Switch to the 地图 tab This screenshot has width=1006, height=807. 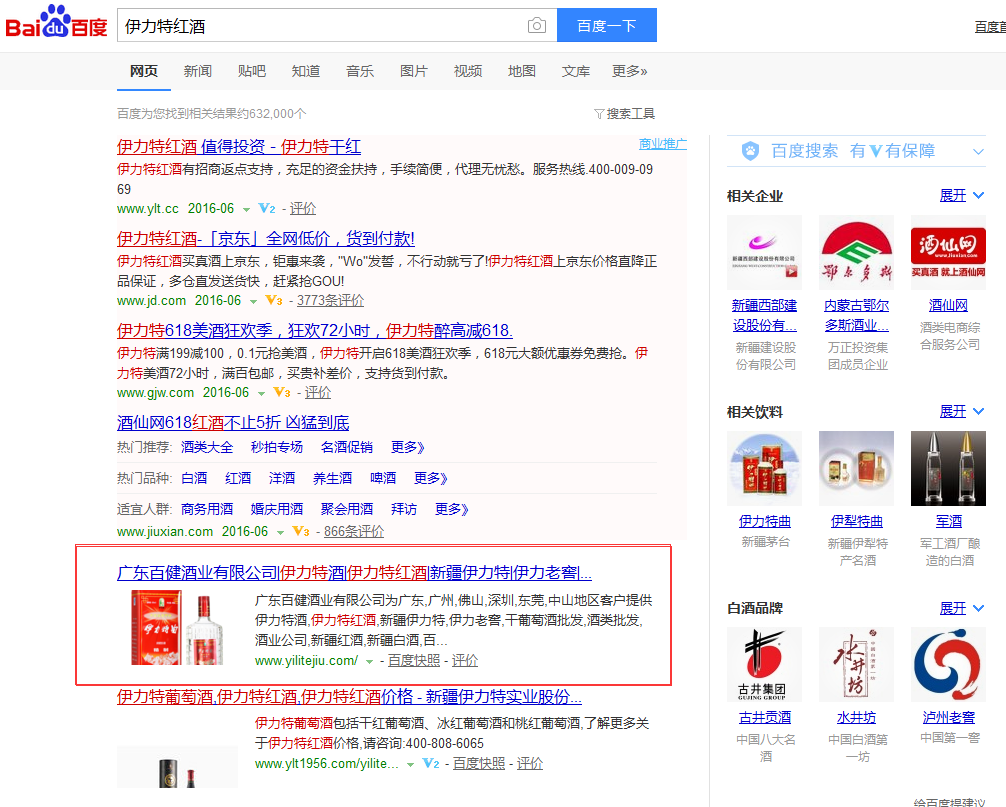(522, 71)
